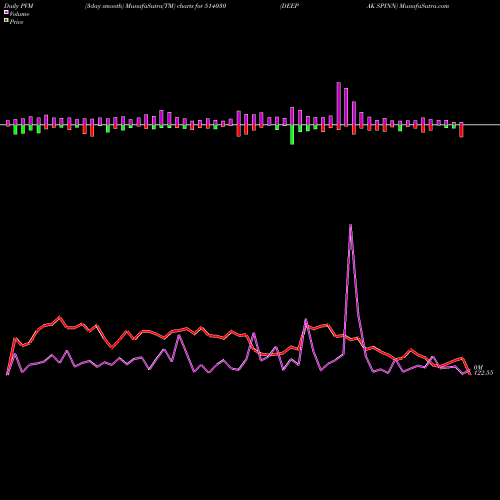The width and height of the screenshot is (500, 500).
Task: Click the peak of the purple volume line spike
Action: tap(350, 225)
